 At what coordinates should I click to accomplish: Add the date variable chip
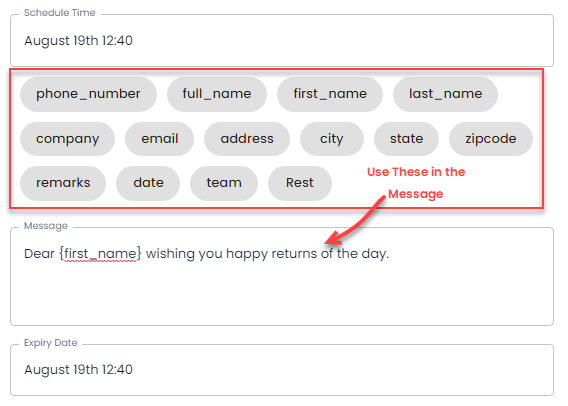148,183
